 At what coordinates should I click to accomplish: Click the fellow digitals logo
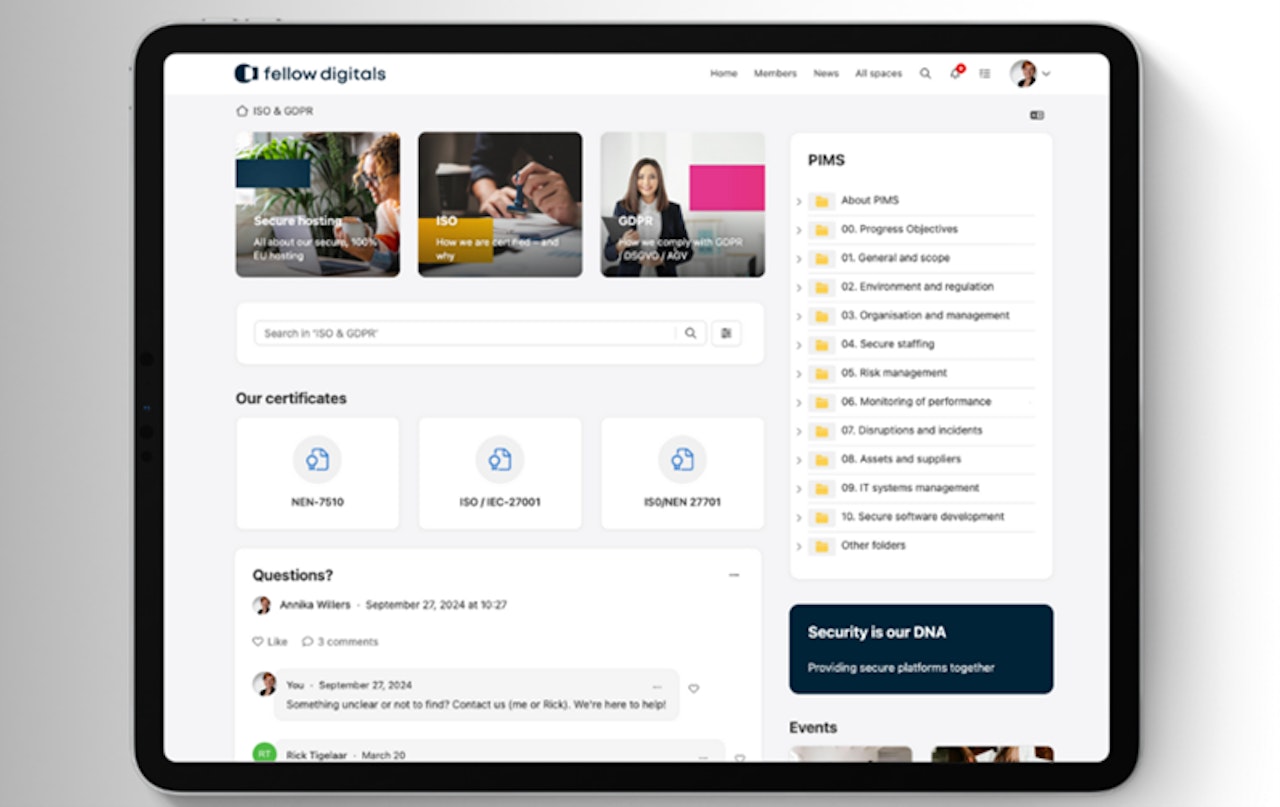tap(310, 73)
